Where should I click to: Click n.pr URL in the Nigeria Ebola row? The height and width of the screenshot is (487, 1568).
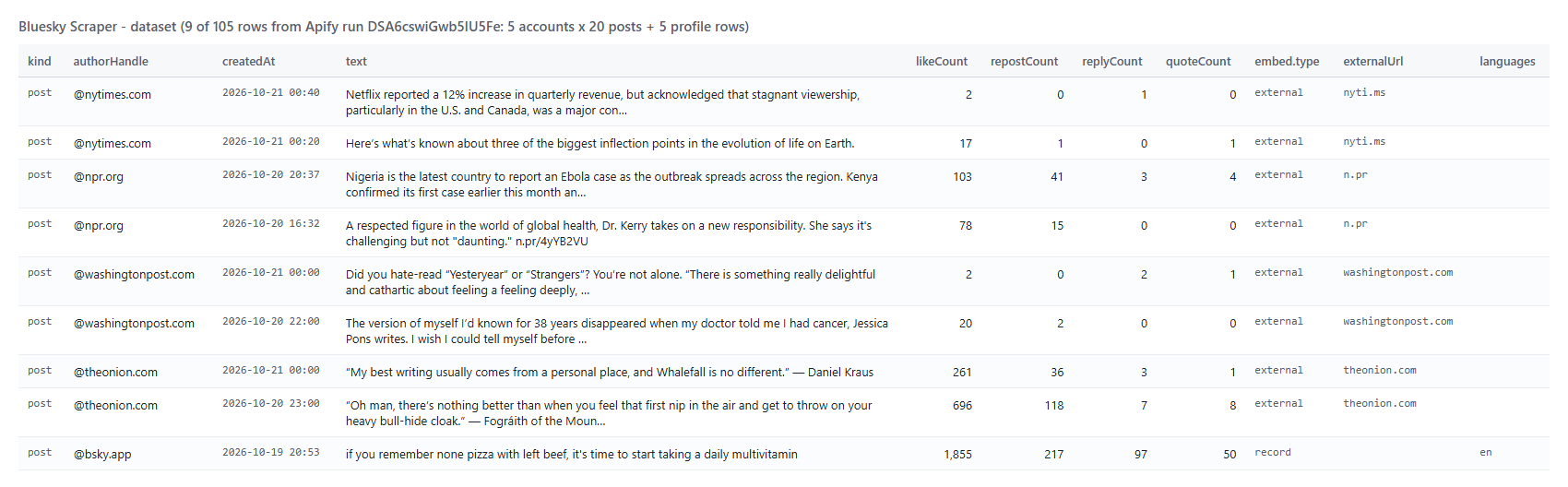click(1355, 175)
